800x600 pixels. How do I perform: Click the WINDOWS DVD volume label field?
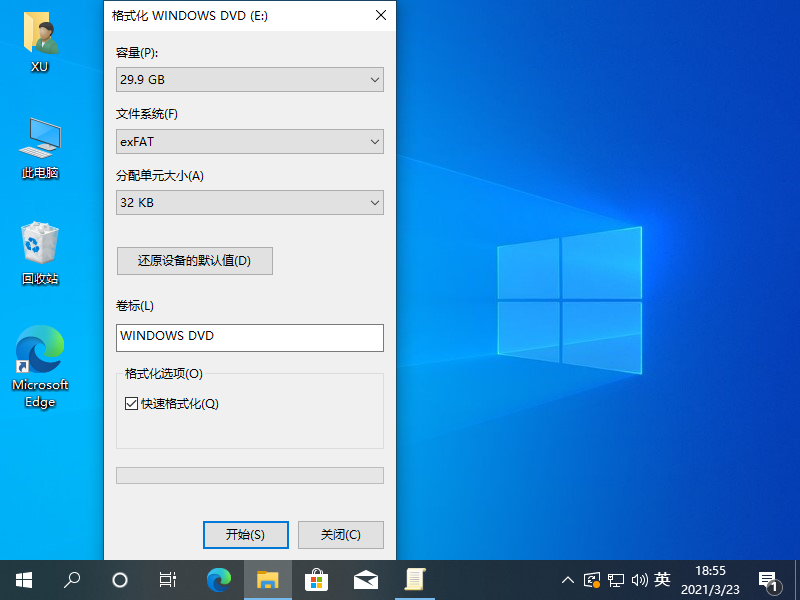[249, 338]
